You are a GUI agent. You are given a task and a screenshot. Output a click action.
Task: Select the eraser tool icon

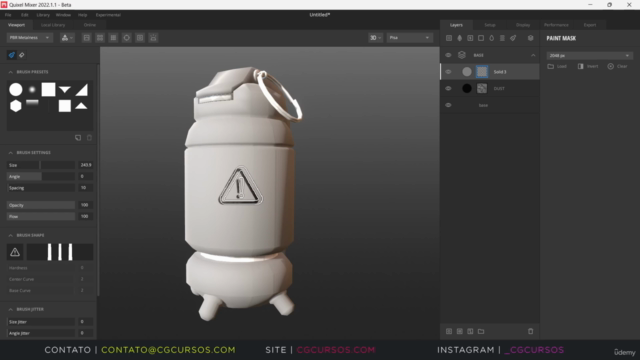pyautogui.click(x=22, y=55)
